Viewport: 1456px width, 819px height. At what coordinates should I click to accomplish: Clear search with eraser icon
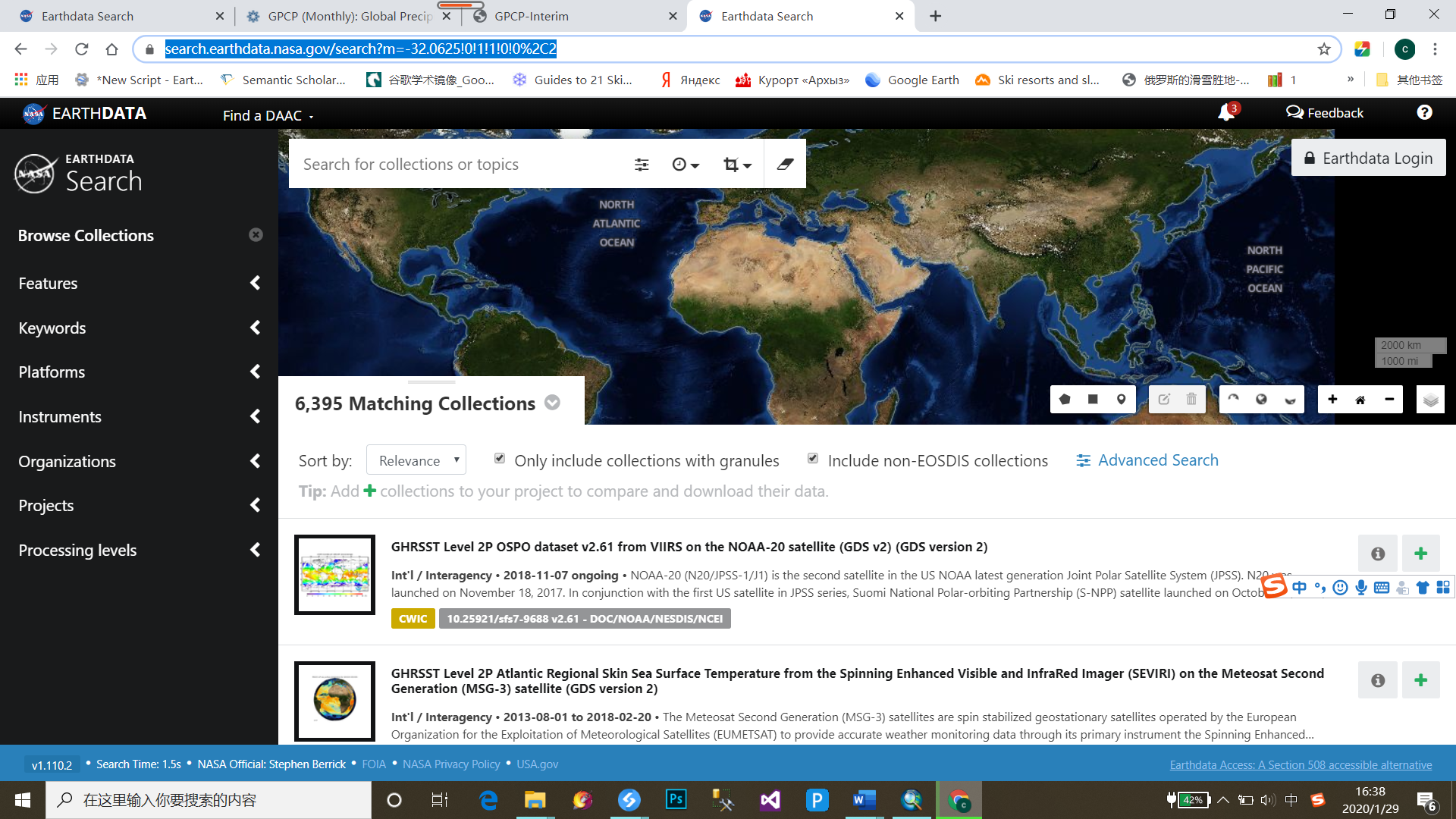click(785, 164)
